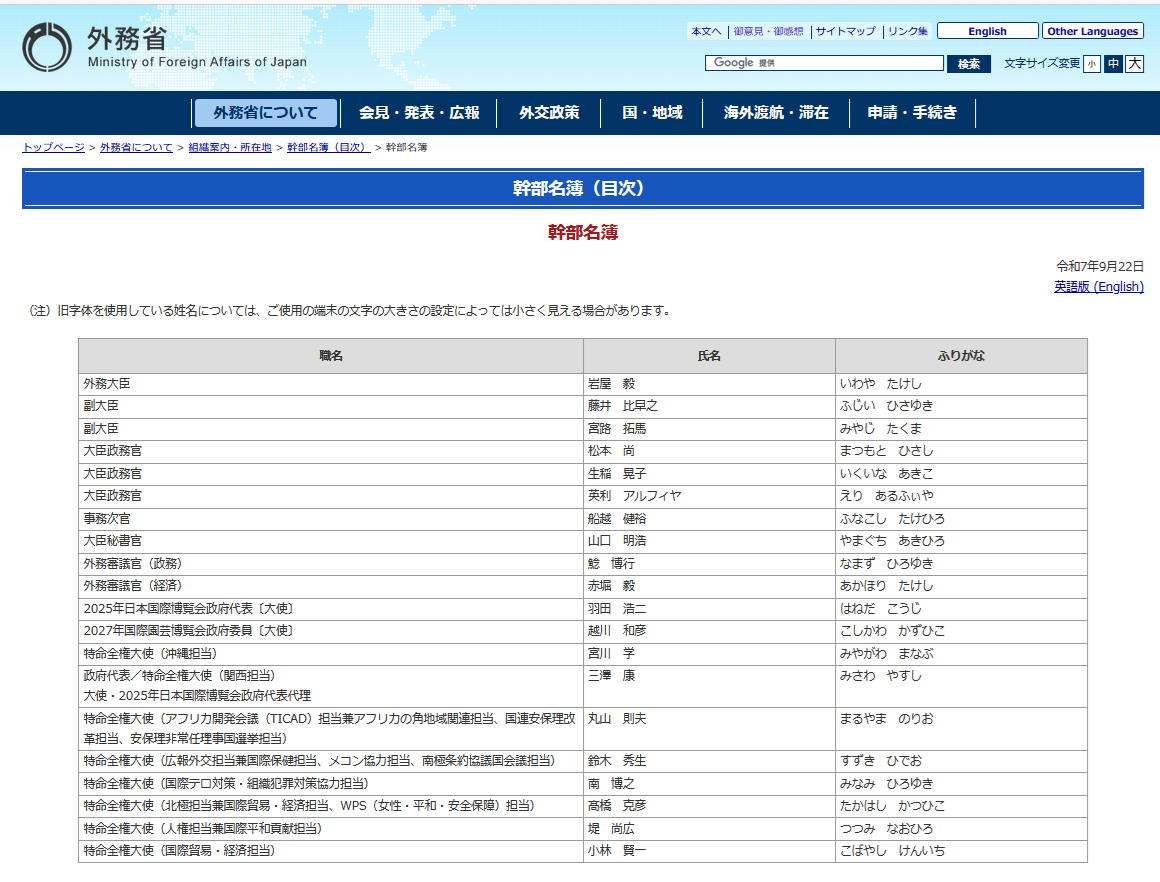1160x882 pixels.
Task: Open 組織案内・所在地 from the breadcrumb
Action: pyautogui.click(x=230, y=146)
